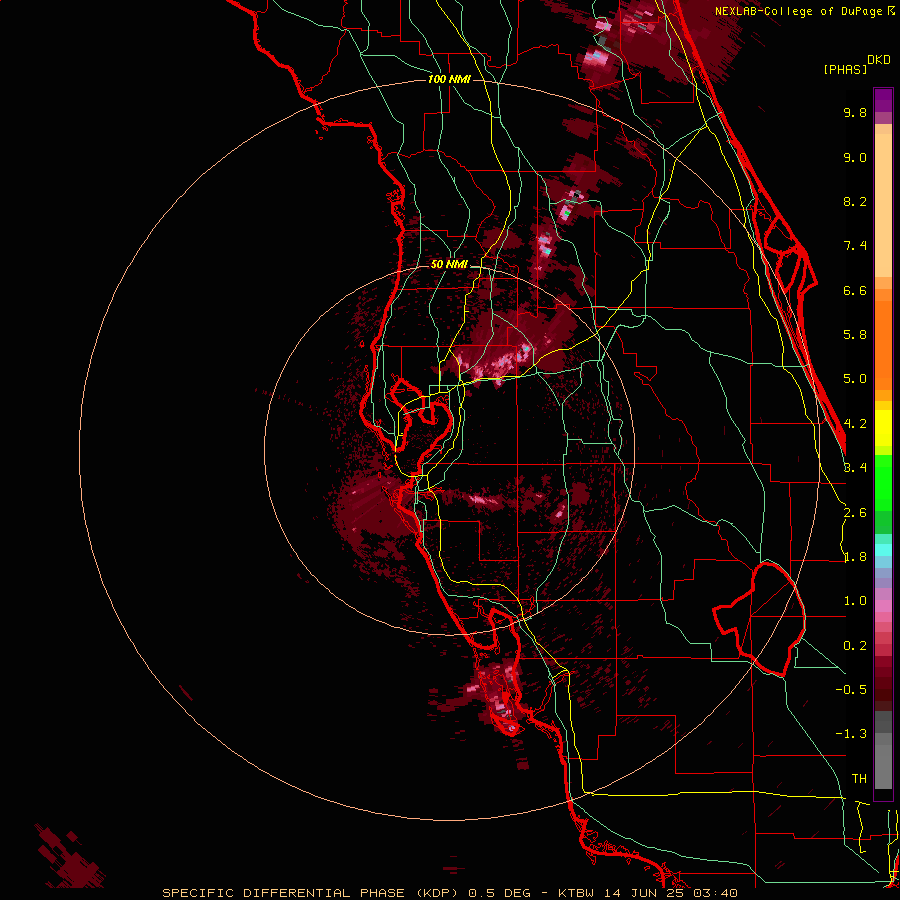Select the 4.2 scale value
This screenshot has width=900, height=900.
(x=855, y=424)
